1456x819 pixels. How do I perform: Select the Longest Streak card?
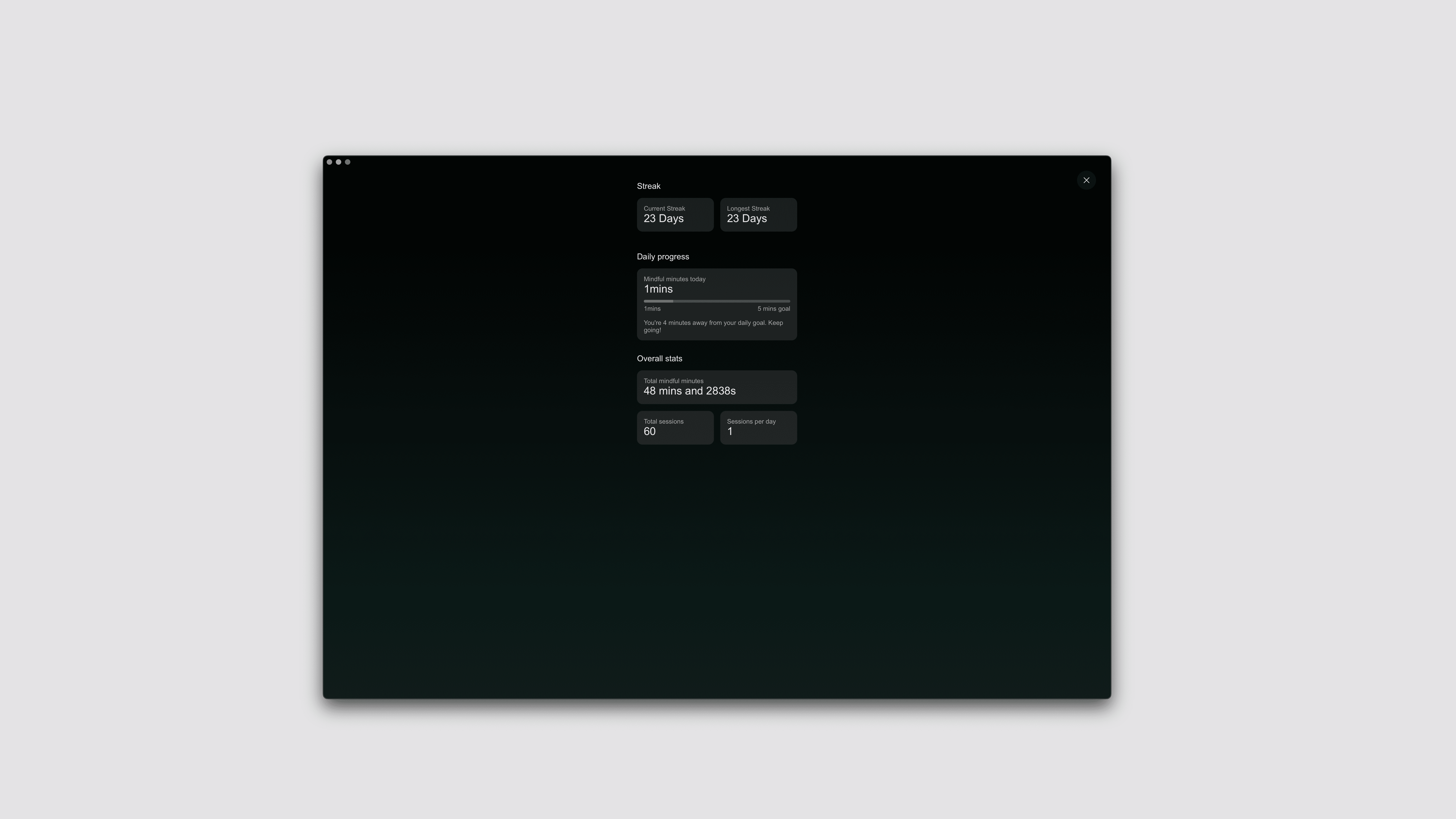[758, 215]
